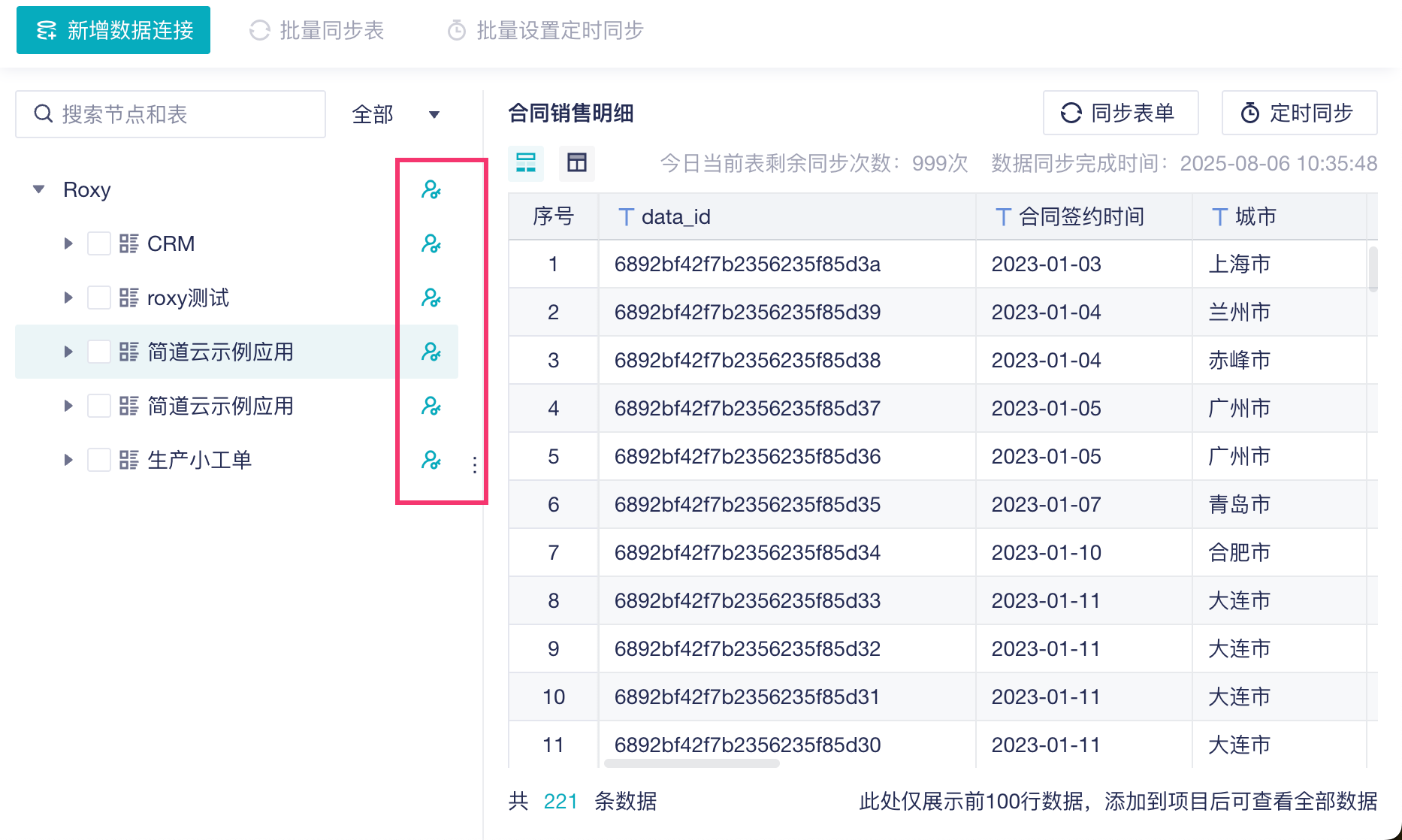Image resolution: width=1402 pixels, height=840 pixels.
Task: Click the permission icon beside 生产小工单
Action: pos(431,460)
